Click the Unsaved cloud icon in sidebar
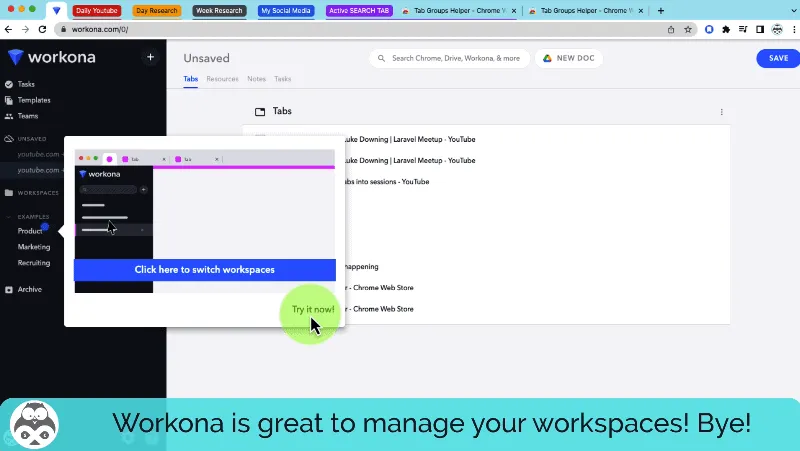This screenshot has height=451, width=800. [x=9, y=139]
